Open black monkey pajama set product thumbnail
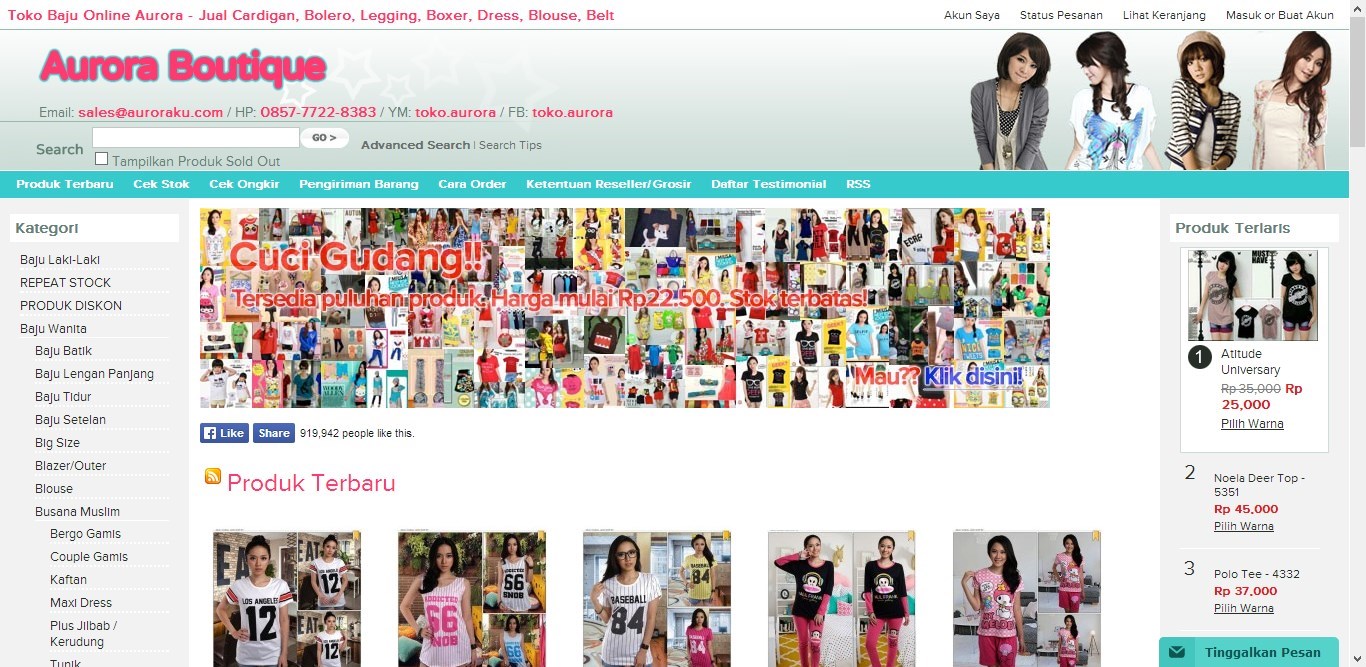 (842, 599)
